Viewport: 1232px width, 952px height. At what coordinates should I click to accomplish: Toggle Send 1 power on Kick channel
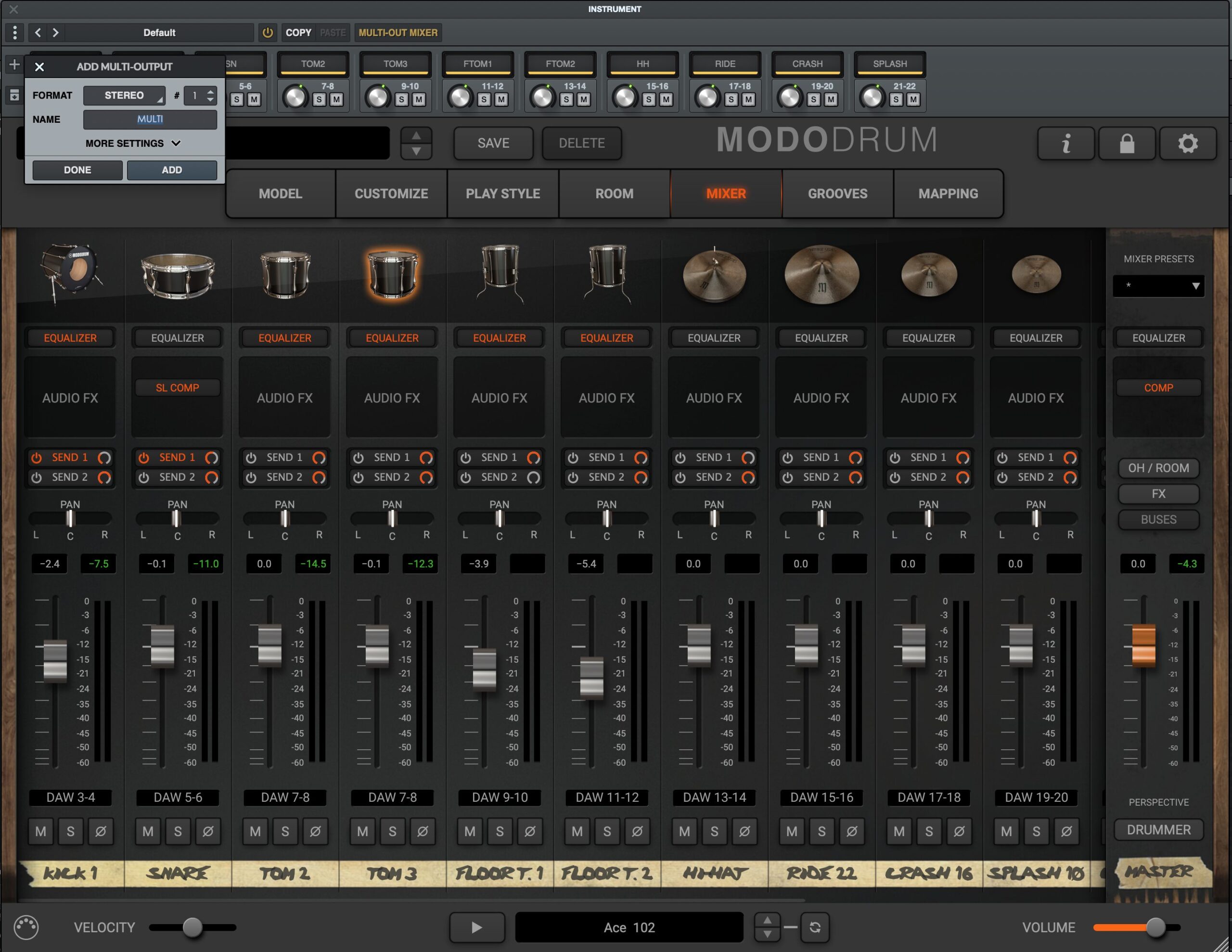click(x=37, y=458)
